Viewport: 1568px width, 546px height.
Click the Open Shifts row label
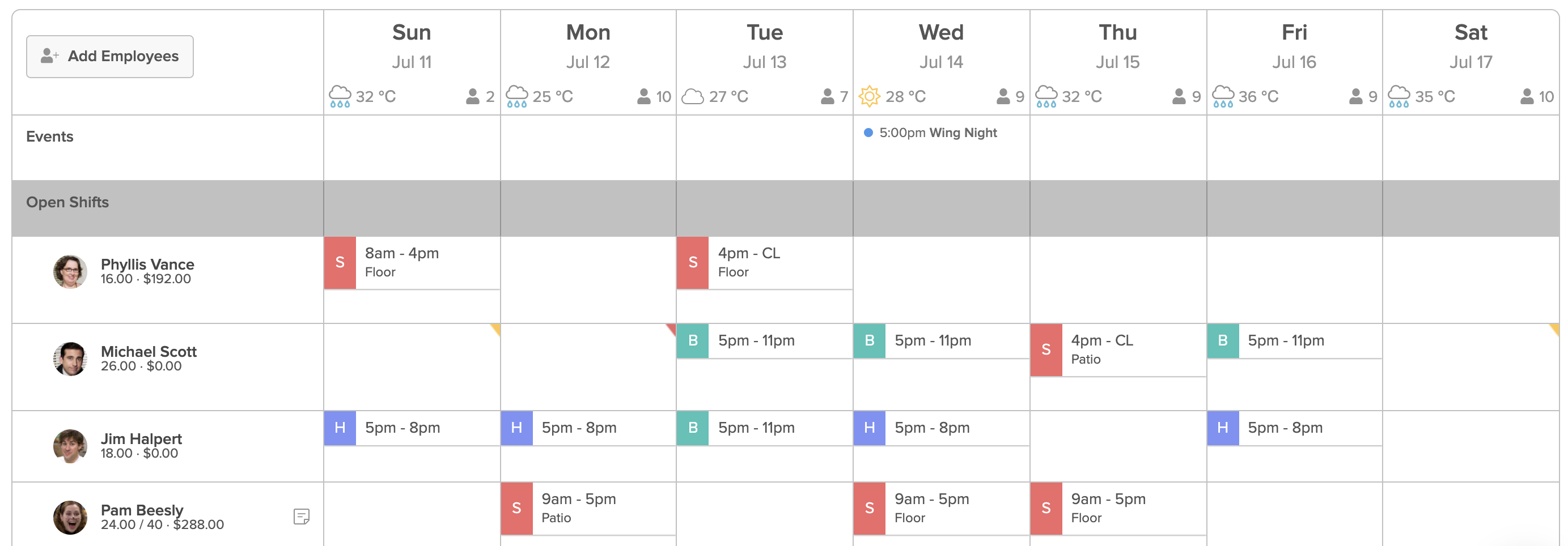67,202
